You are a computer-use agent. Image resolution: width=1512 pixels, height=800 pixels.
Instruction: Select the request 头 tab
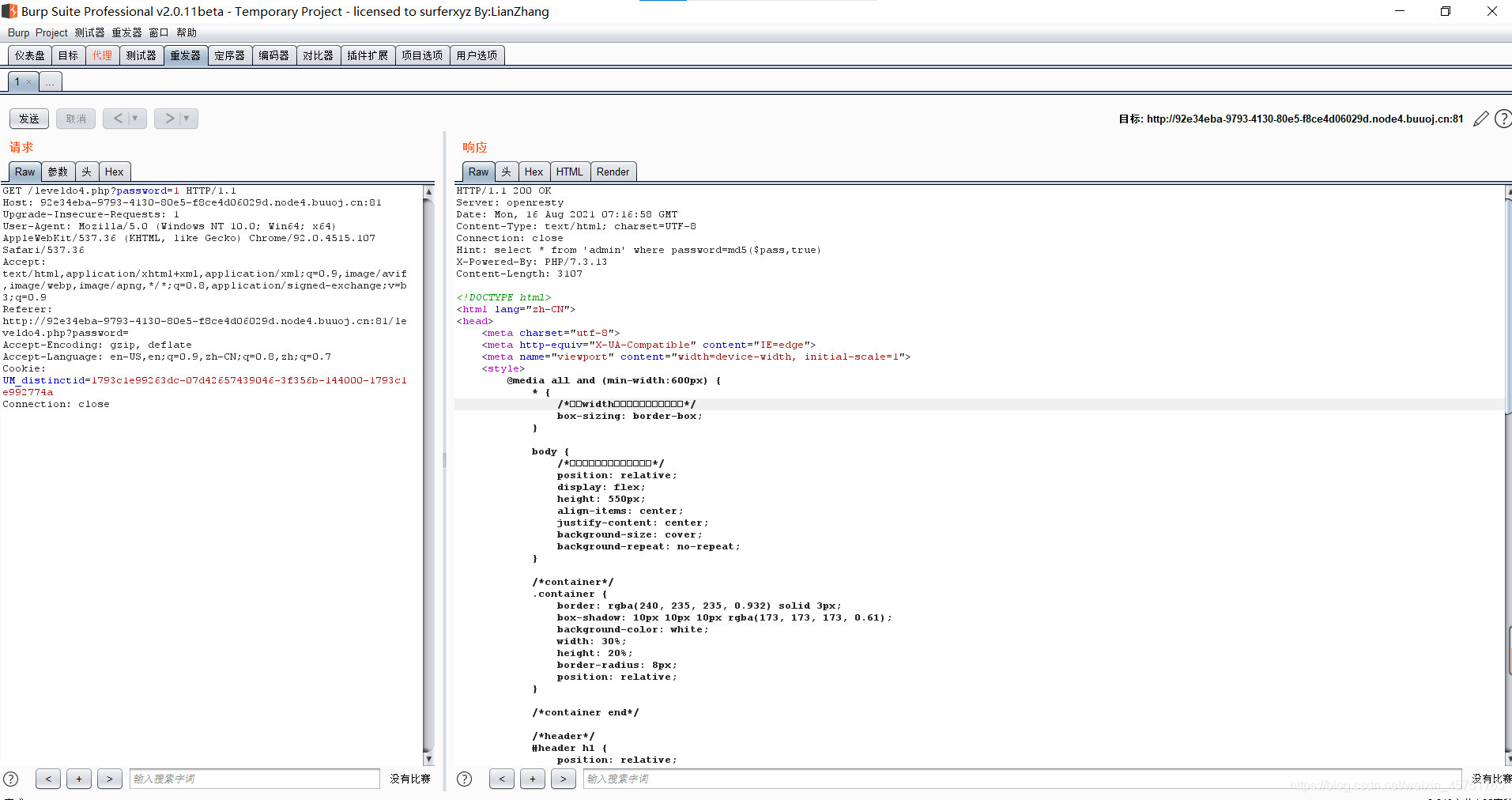(87, 172)
